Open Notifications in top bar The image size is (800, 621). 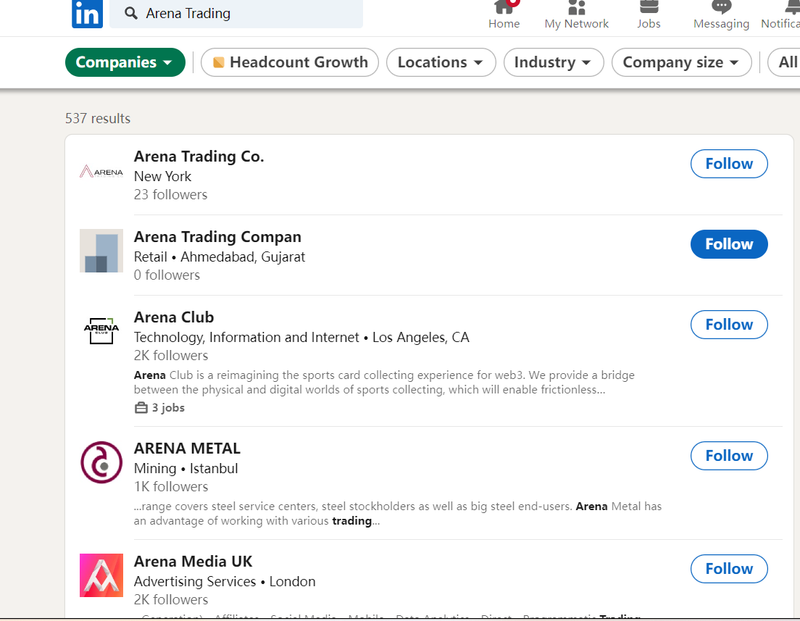point(781,15)
